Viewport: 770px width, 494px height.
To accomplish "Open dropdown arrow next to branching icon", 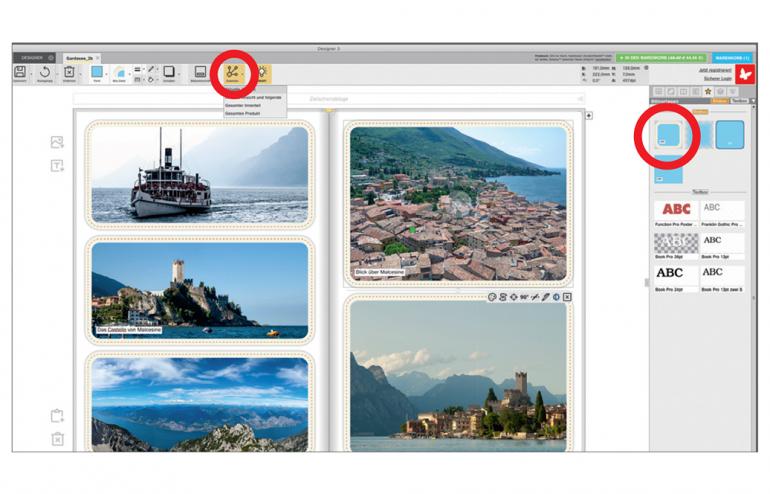I will 243,75.
